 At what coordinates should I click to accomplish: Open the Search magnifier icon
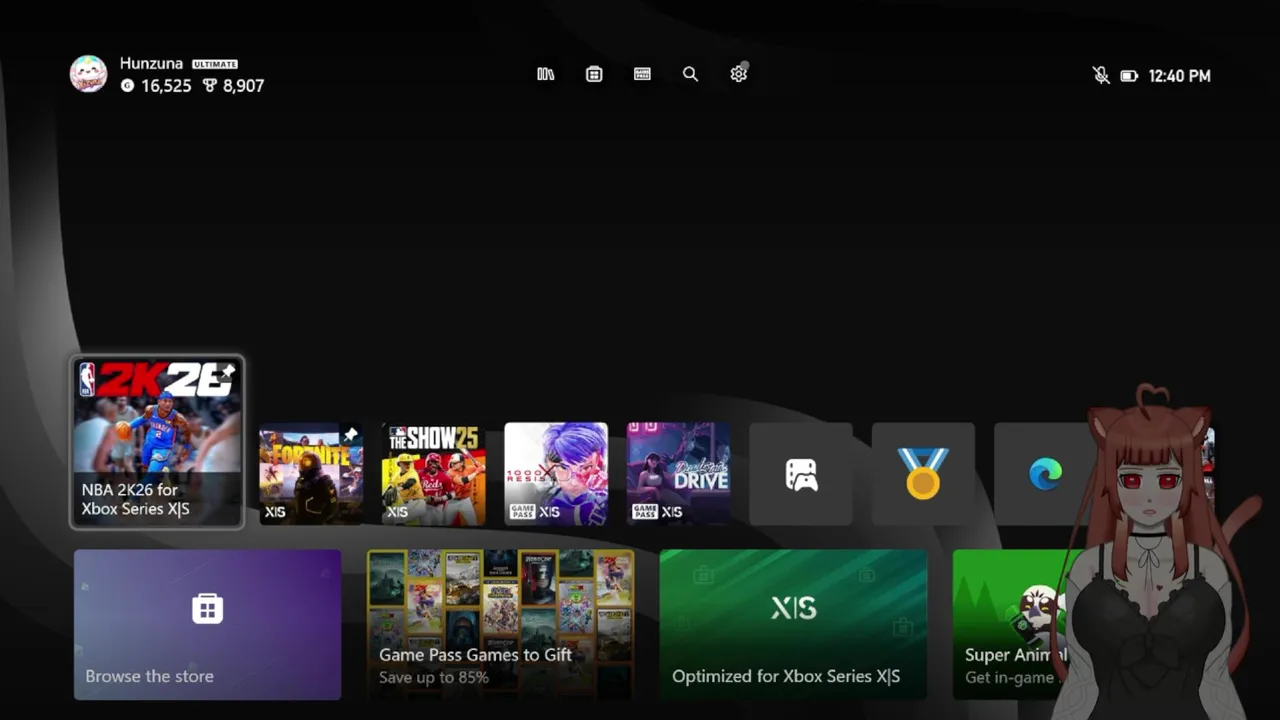690,74
